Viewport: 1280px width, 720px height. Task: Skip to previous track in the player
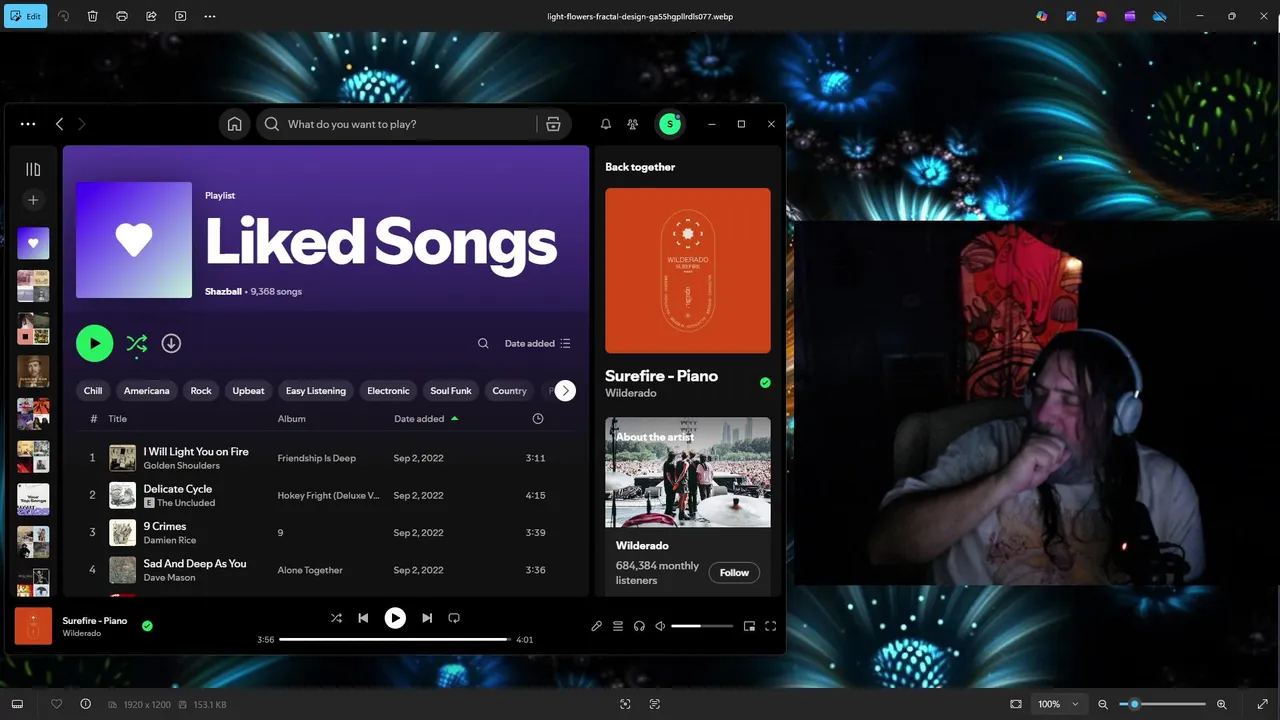tap(363, 618)
